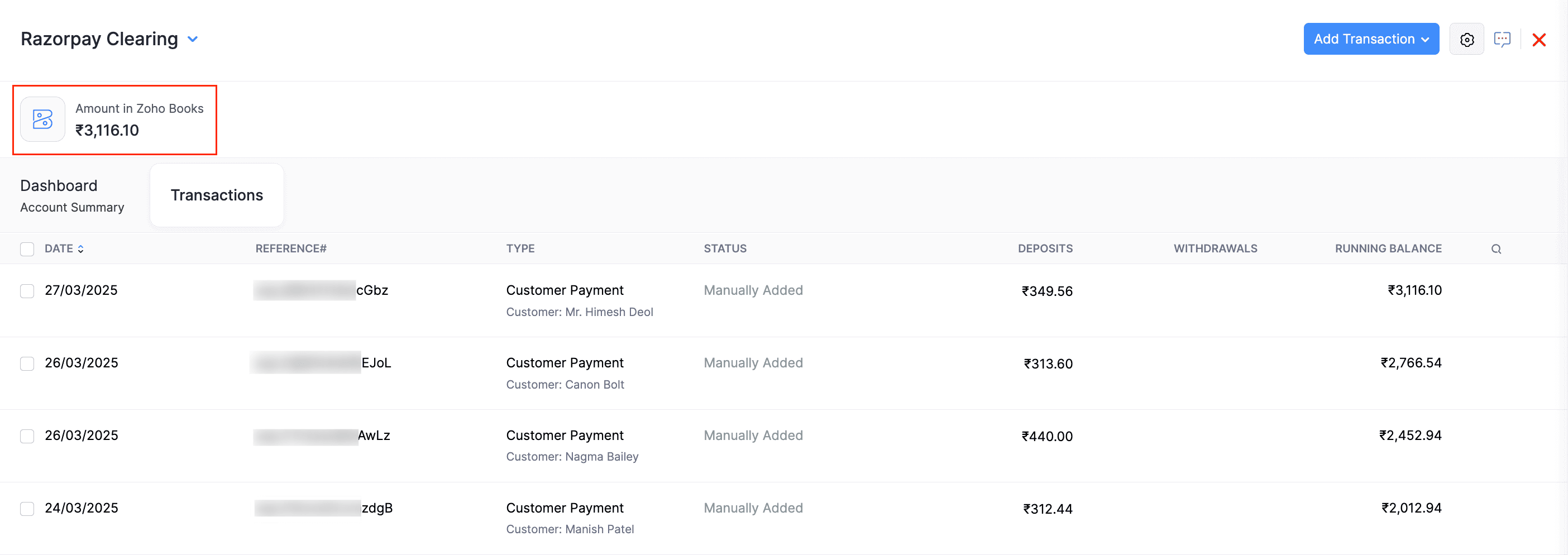
Task: Click the bank icon in the Amount card
Action: [x=42, y=119]
